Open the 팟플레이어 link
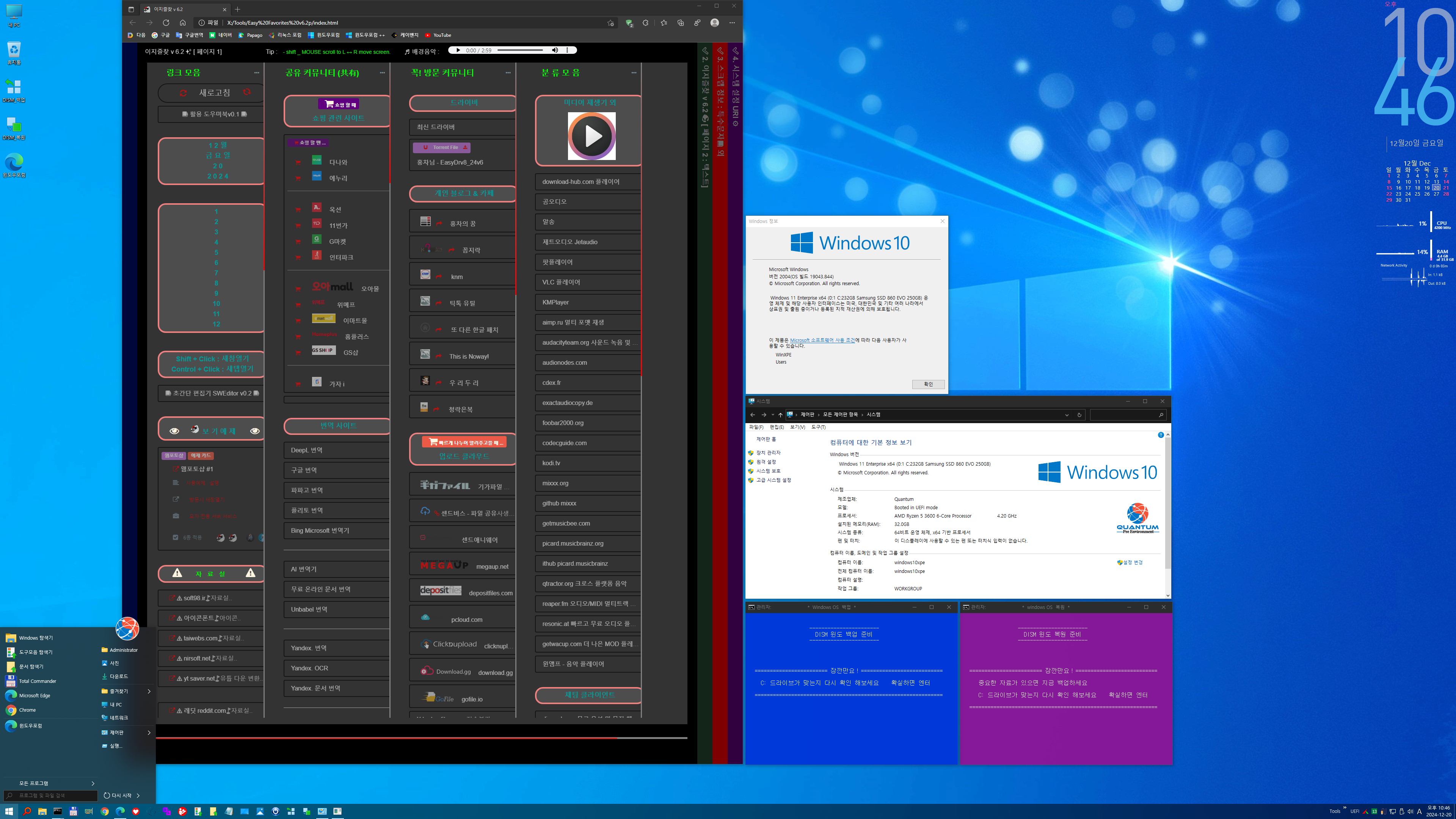This screenshot has height=819, width=1456. [x=588, y=262]
